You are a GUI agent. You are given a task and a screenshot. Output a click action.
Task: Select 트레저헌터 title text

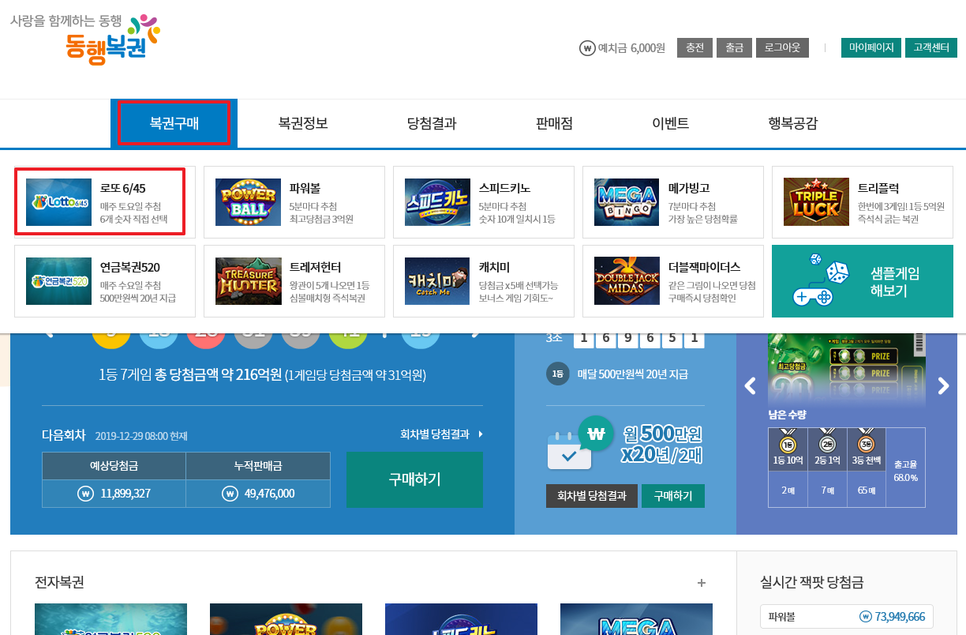315,267
